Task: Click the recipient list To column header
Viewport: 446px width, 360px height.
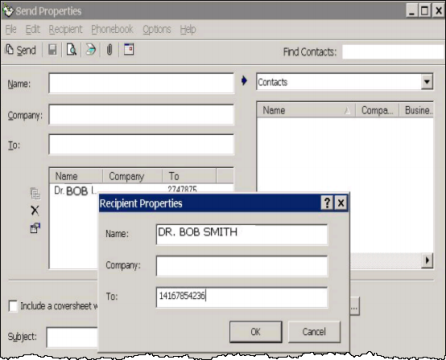Action: click(x=190, y=176)
